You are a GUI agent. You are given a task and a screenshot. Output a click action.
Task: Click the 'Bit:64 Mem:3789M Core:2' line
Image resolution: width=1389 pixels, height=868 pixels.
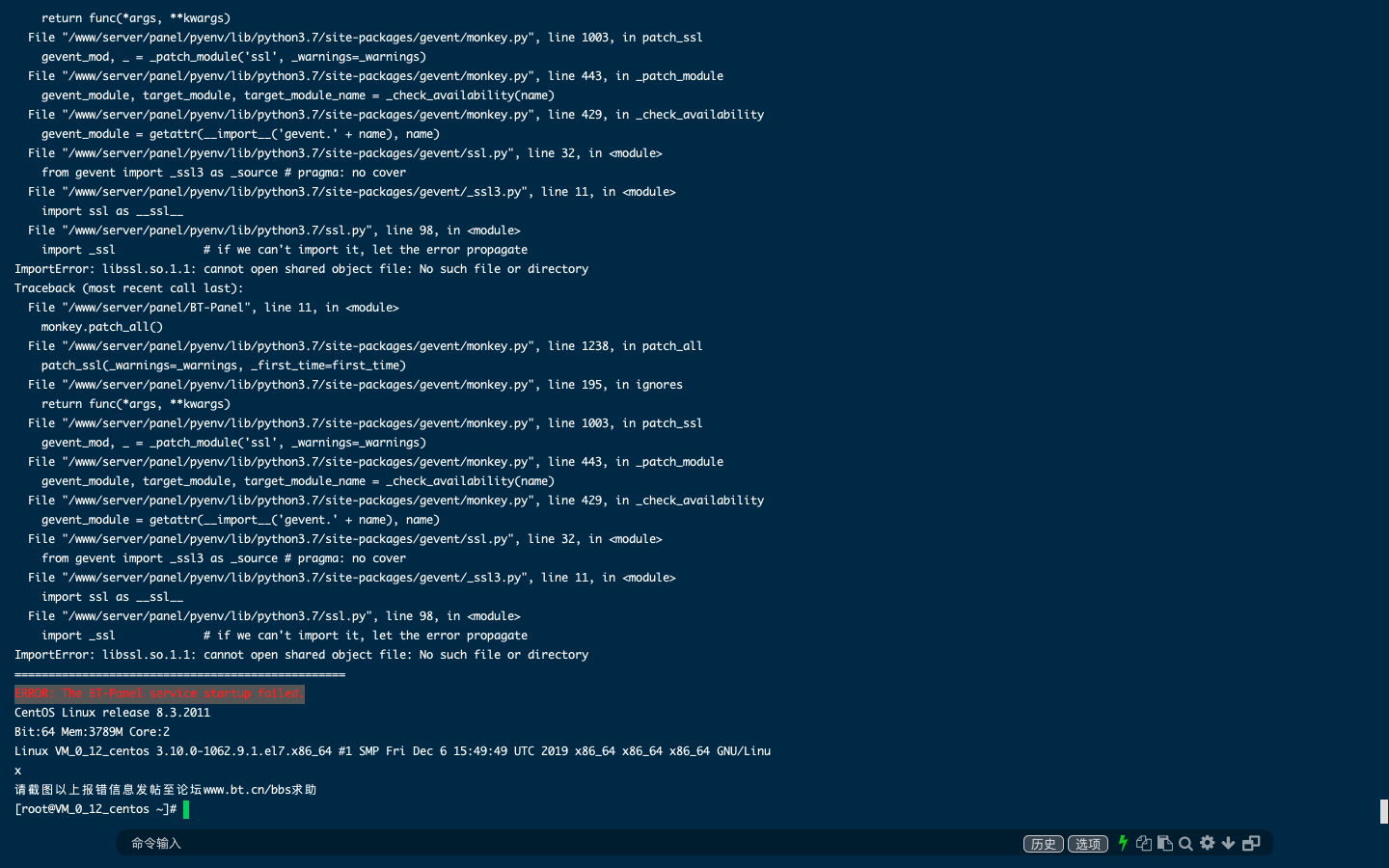pos(92,732)
